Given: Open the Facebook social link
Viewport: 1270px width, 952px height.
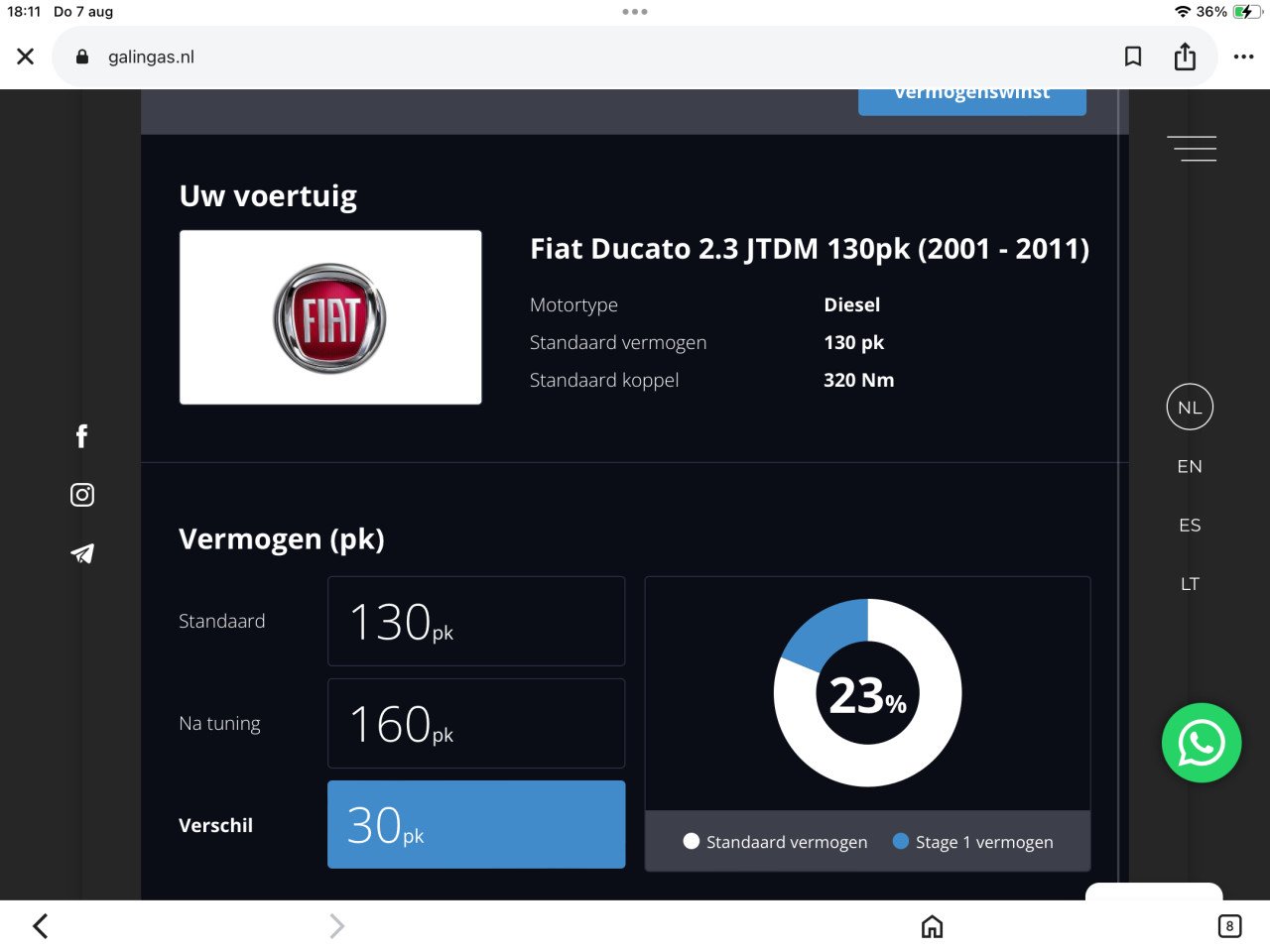Looking at the screenshot, I should pyautogui.click(x=82, y=436).
